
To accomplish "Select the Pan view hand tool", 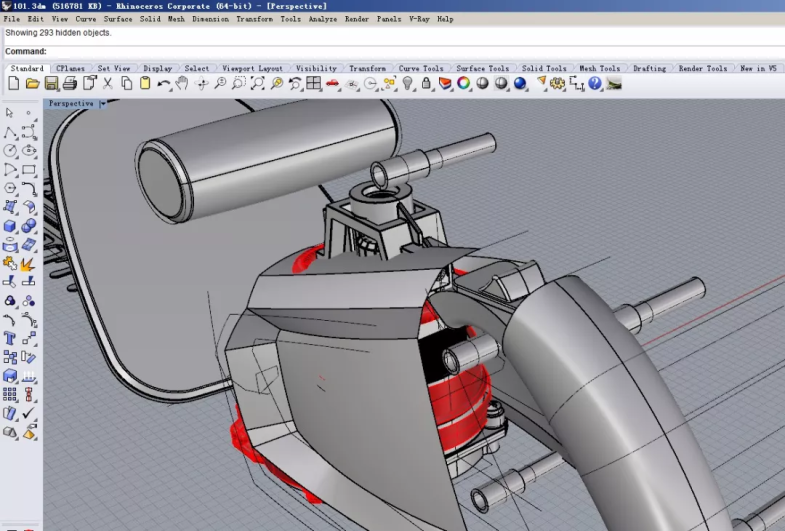I will pyautogui.click(x=182, y=83).
